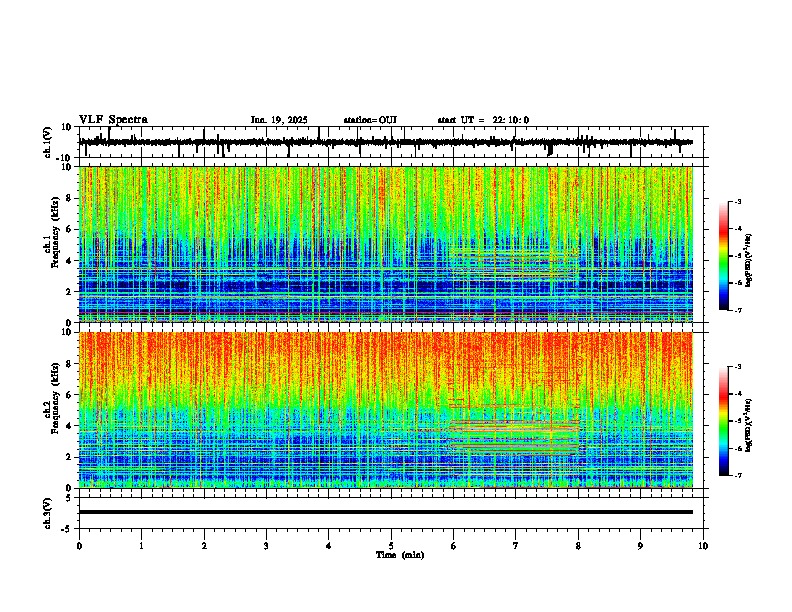This screenshot has width=792, height=612.
Task: Click inside the ch.1 spectrogram panel
Action: tap(386, 244)
